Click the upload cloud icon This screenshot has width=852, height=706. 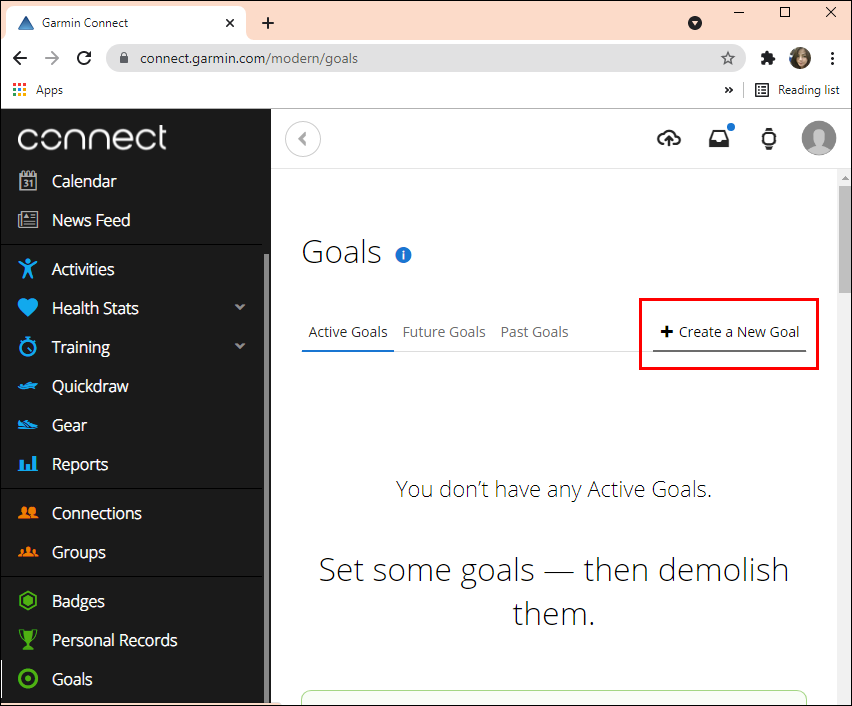[x=669, y=139]
